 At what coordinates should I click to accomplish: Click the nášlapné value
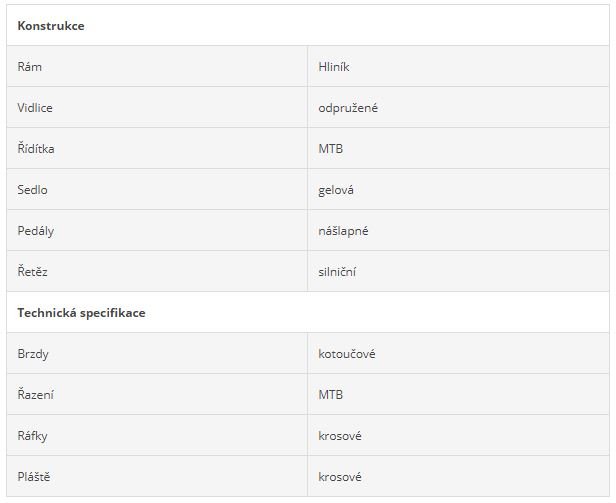[x=343, y=231]
